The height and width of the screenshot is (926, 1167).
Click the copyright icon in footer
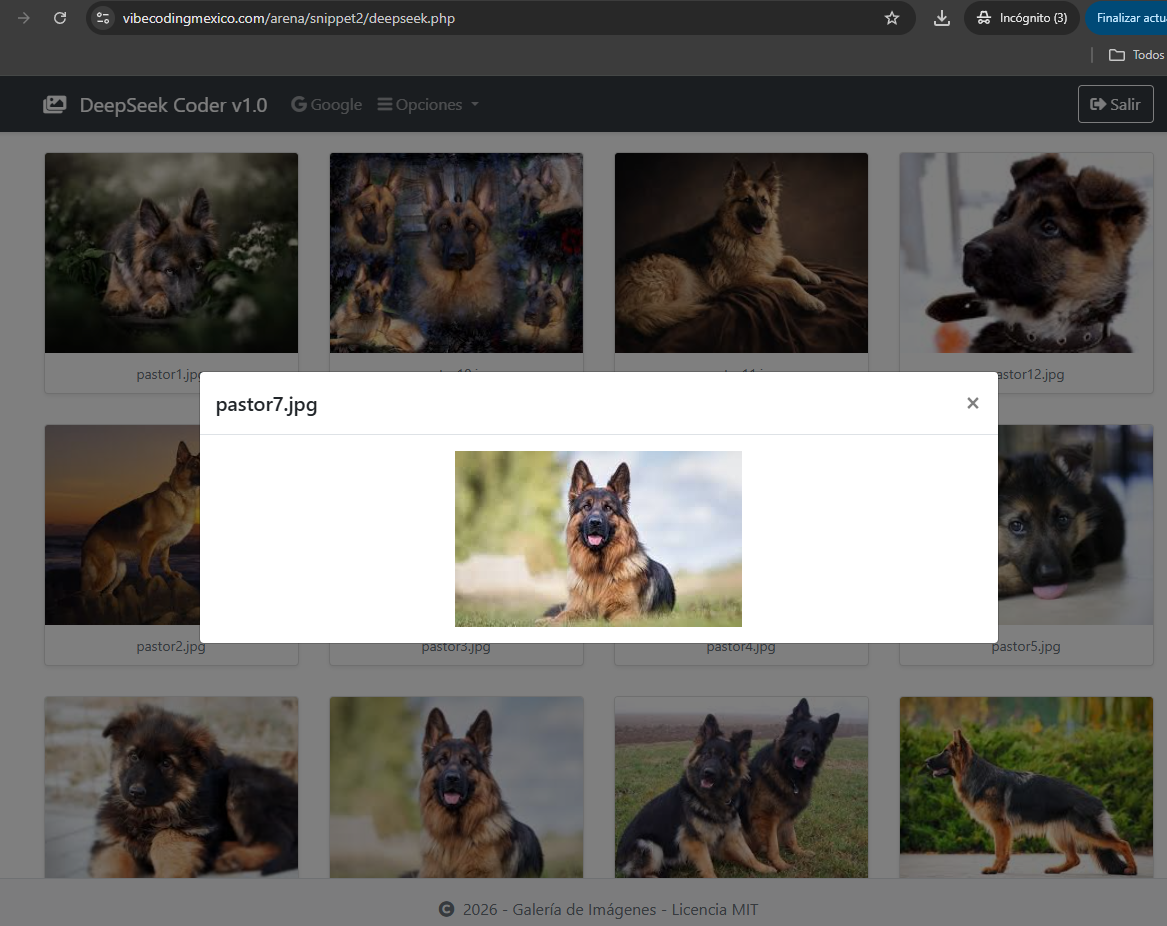pos(446,909)
